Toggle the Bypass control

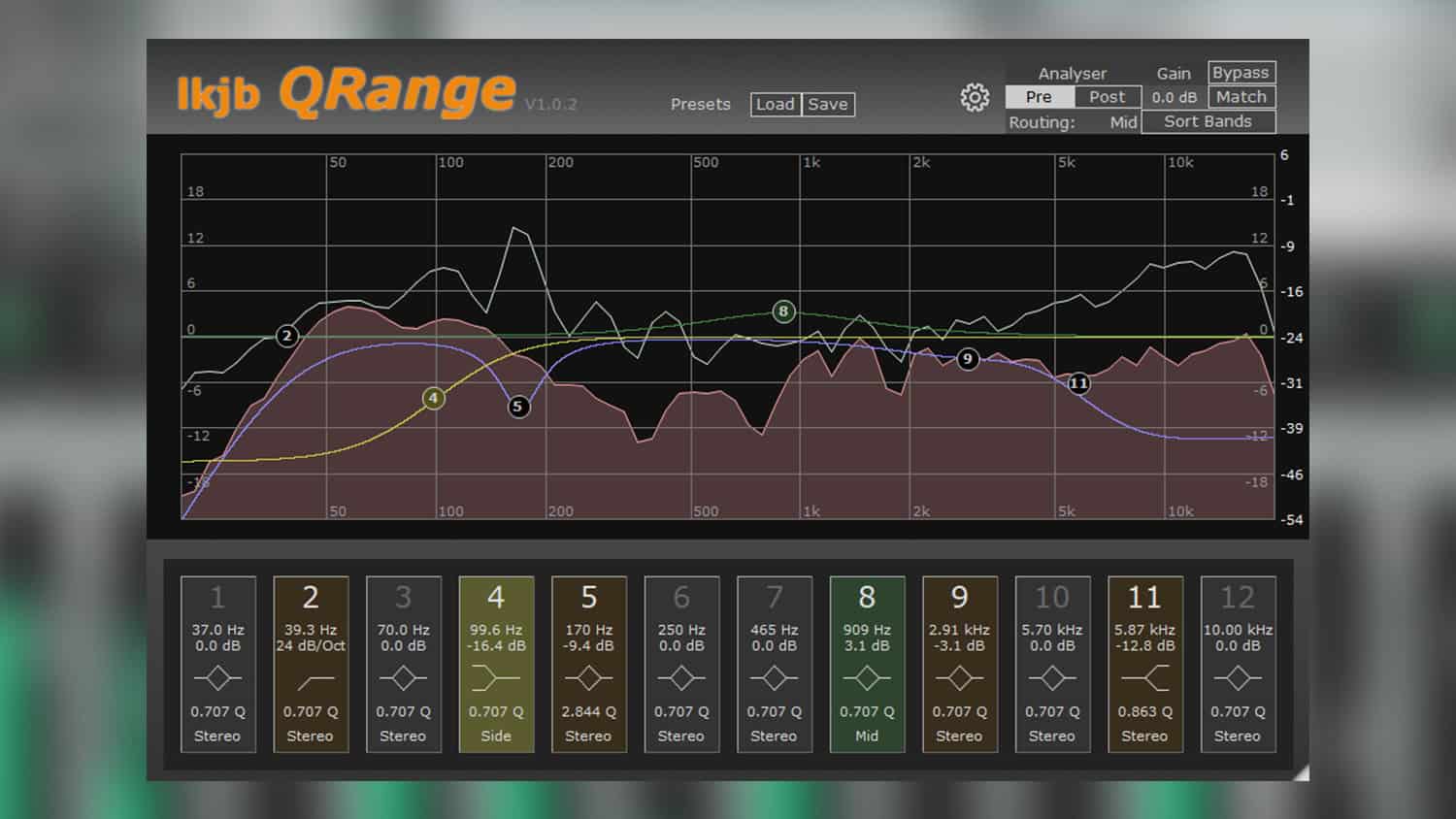point(1241,72)
